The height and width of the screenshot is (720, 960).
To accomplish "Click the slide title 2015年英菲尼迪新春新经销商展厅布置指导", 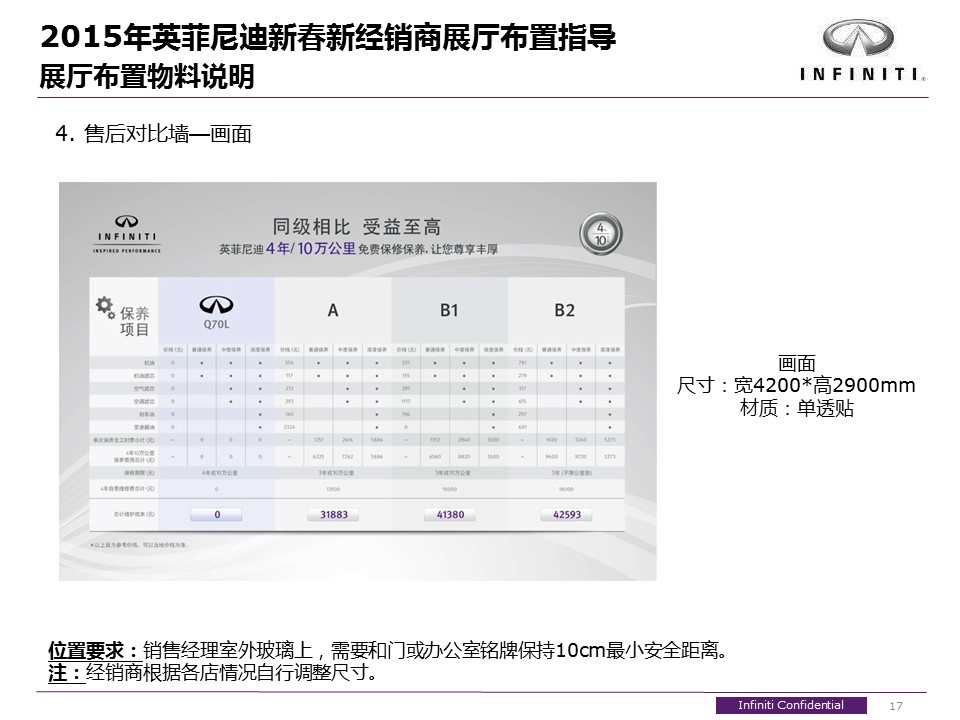I will [327, 39].
